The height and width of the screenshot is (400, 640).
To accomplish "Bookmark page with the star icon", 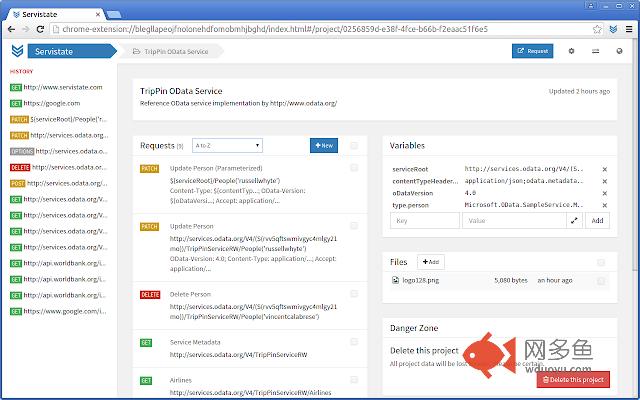I will (597, 29).
